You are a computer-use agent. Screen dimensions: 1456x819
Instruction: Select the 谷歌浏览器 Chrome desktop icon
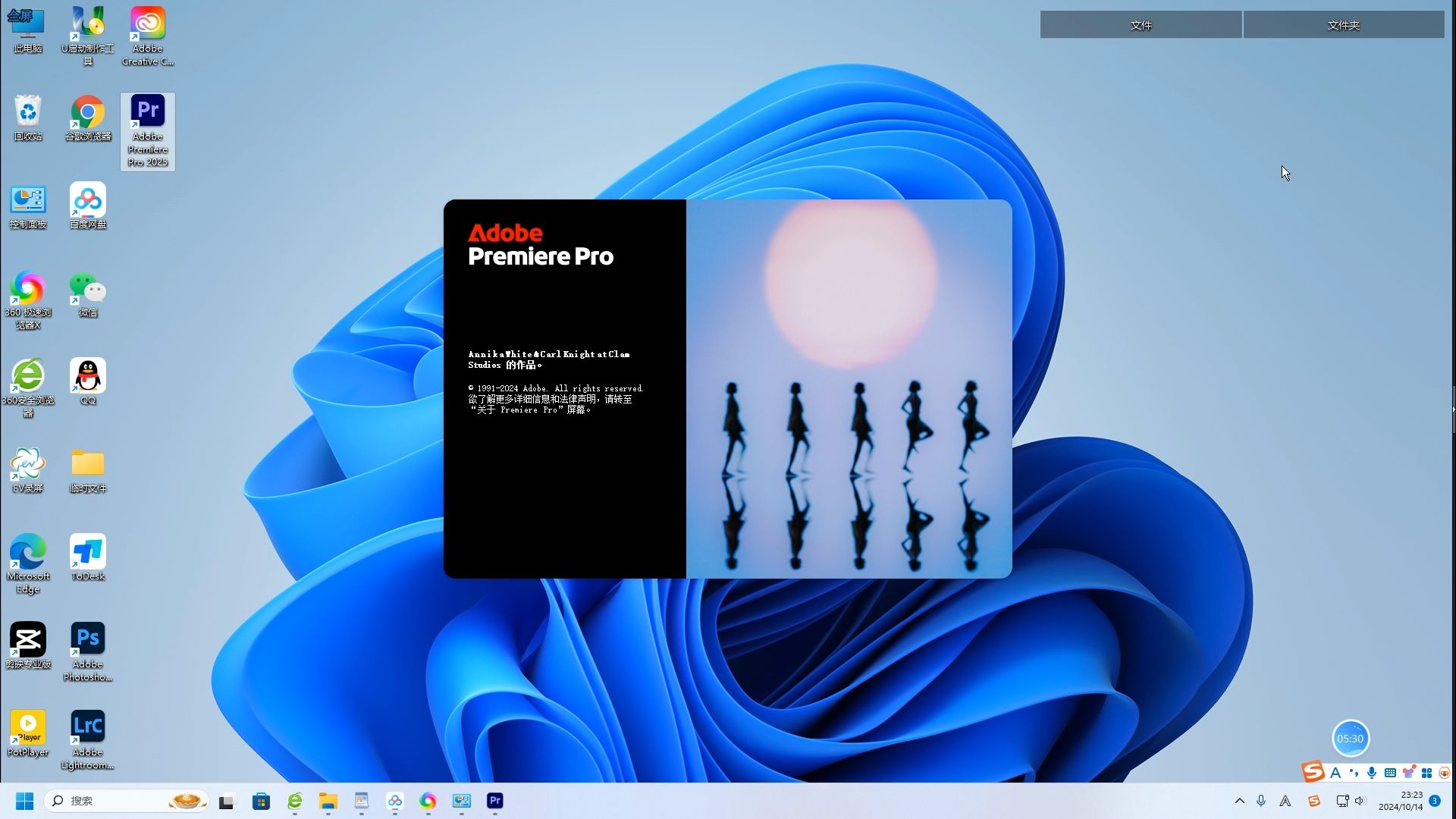[x=88, y=118]
